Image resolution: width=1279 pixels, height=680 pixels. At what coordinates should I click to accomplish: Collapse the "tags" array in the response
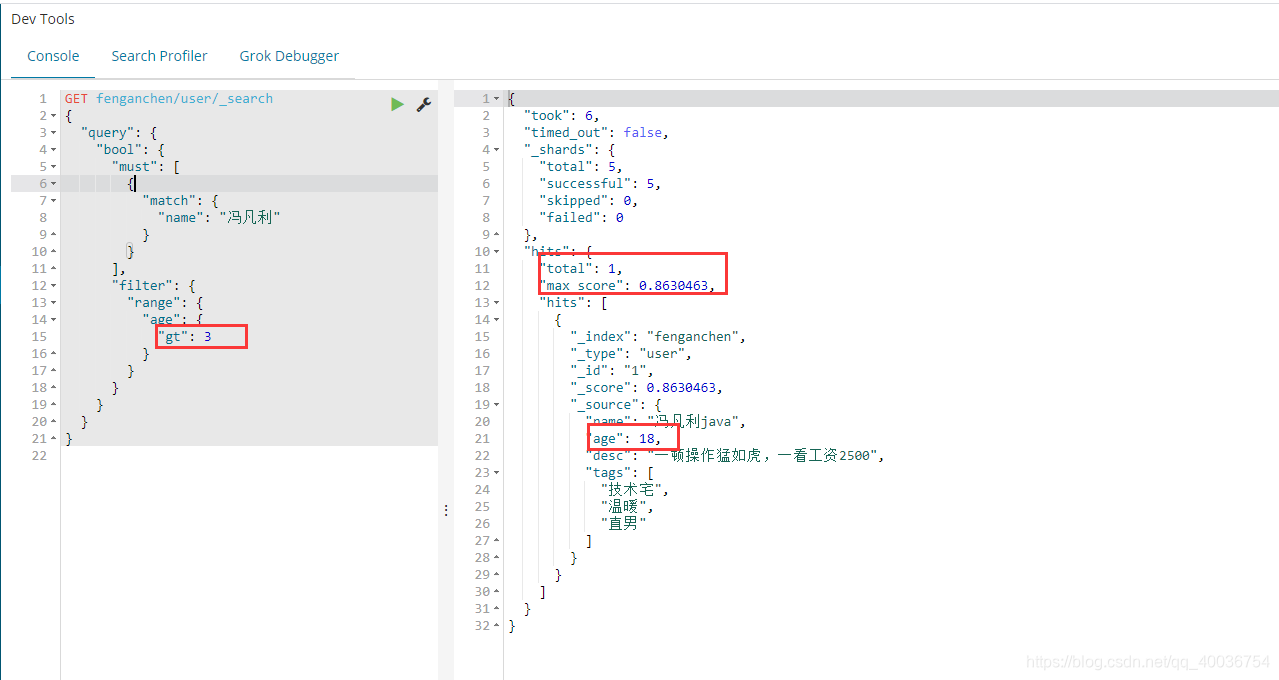tap(497, 473)
